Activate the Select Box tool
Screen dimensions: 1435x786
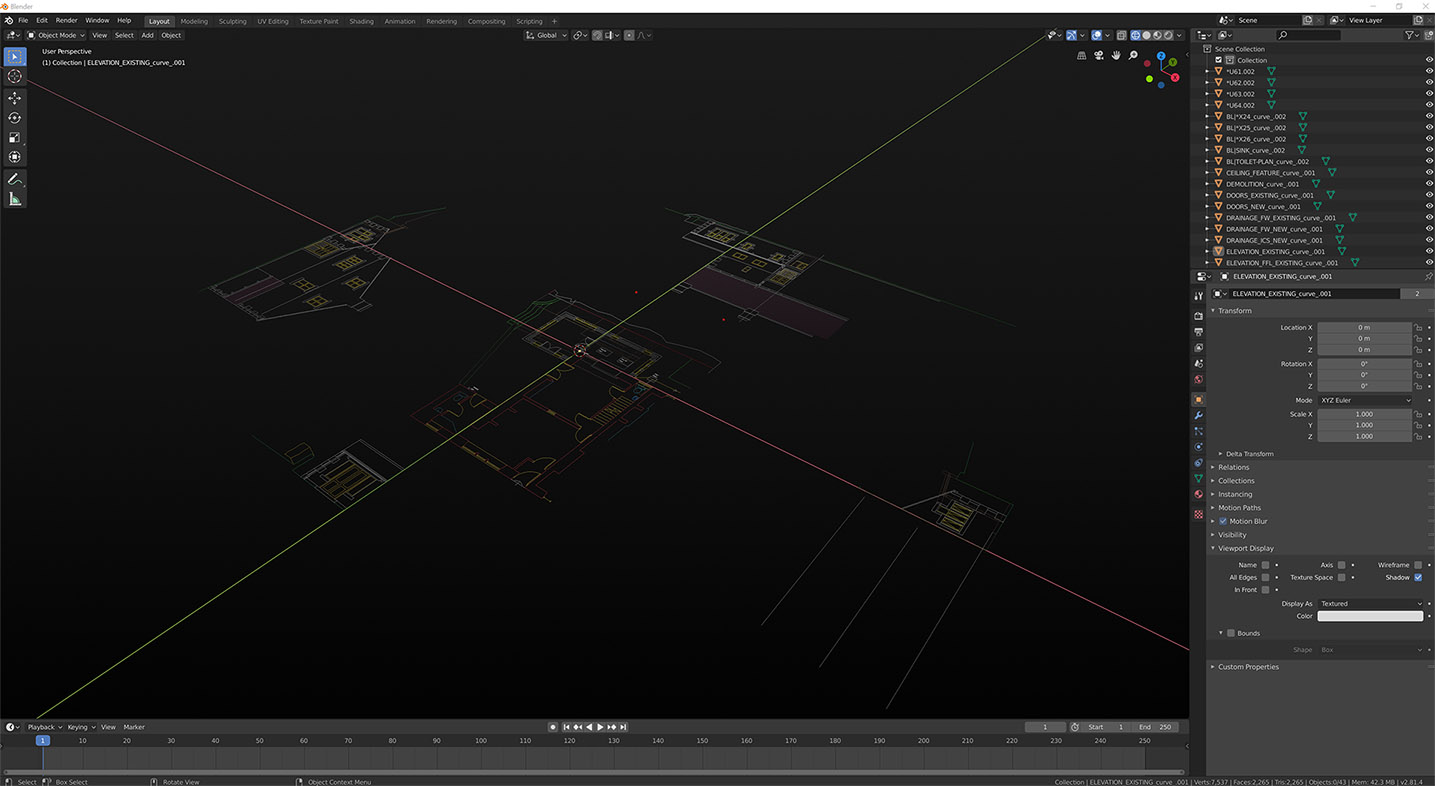[x=15, y=57]
